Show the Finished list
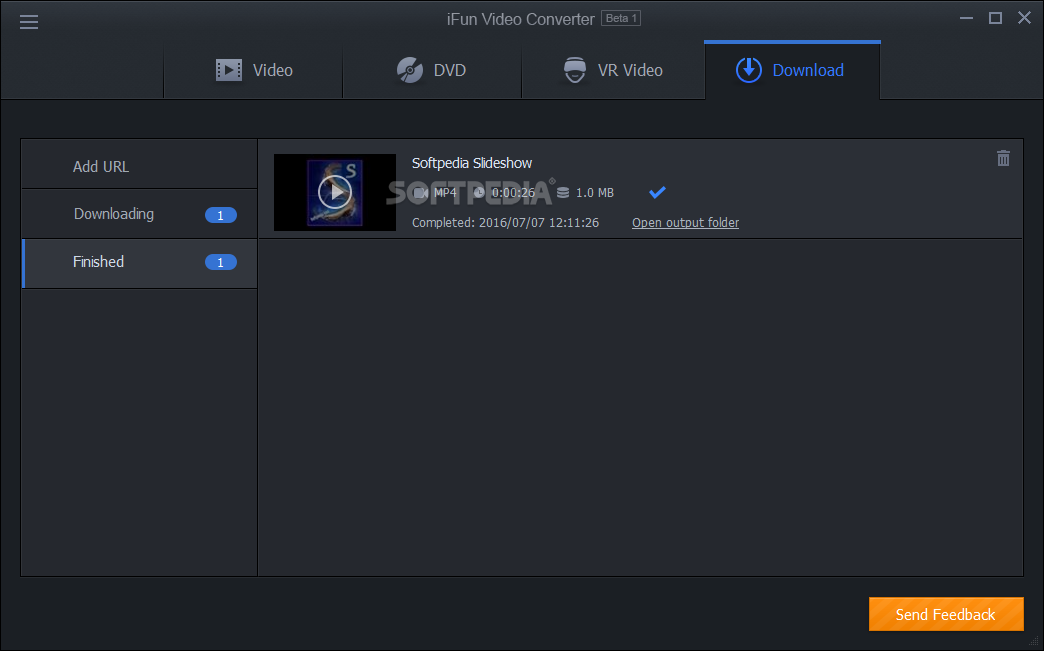Image resolution: width=1044 pixels, height=651 pixels. coord(139,262)
